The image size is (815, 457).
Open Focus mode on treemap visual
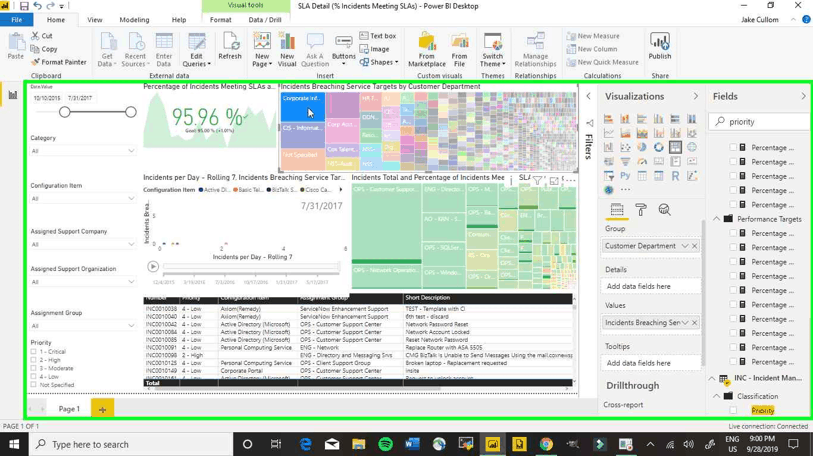554,181
